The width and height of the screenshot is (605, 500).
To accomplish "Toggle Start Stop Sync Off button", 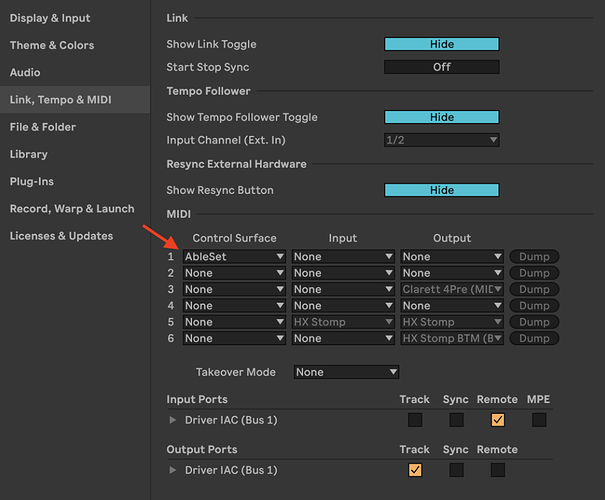I will 441,67.
